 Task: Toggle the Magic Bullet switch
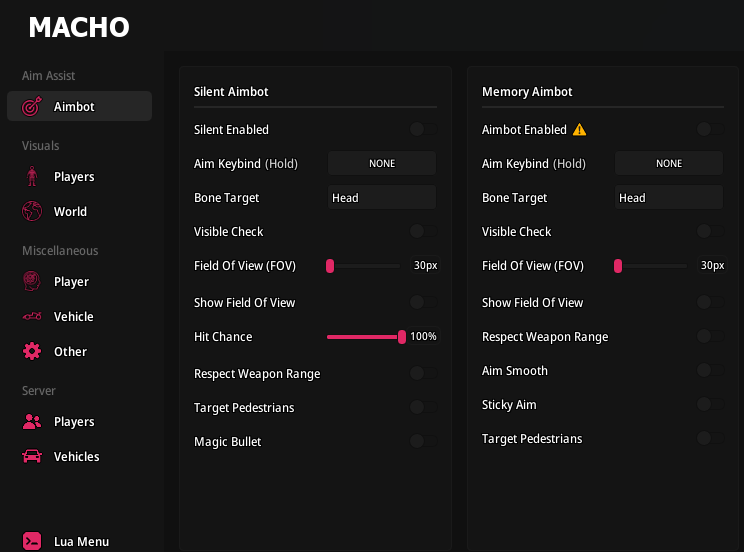point(423,441)
